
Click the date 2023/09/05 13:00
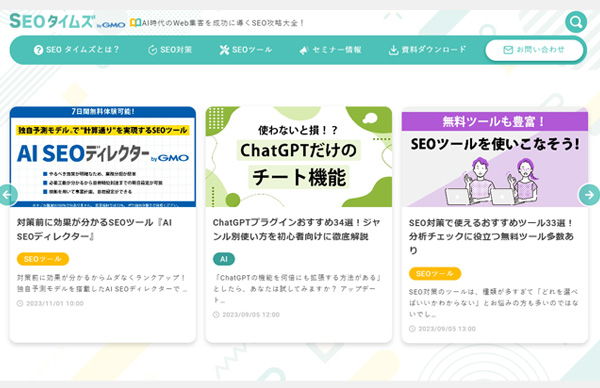447,329
